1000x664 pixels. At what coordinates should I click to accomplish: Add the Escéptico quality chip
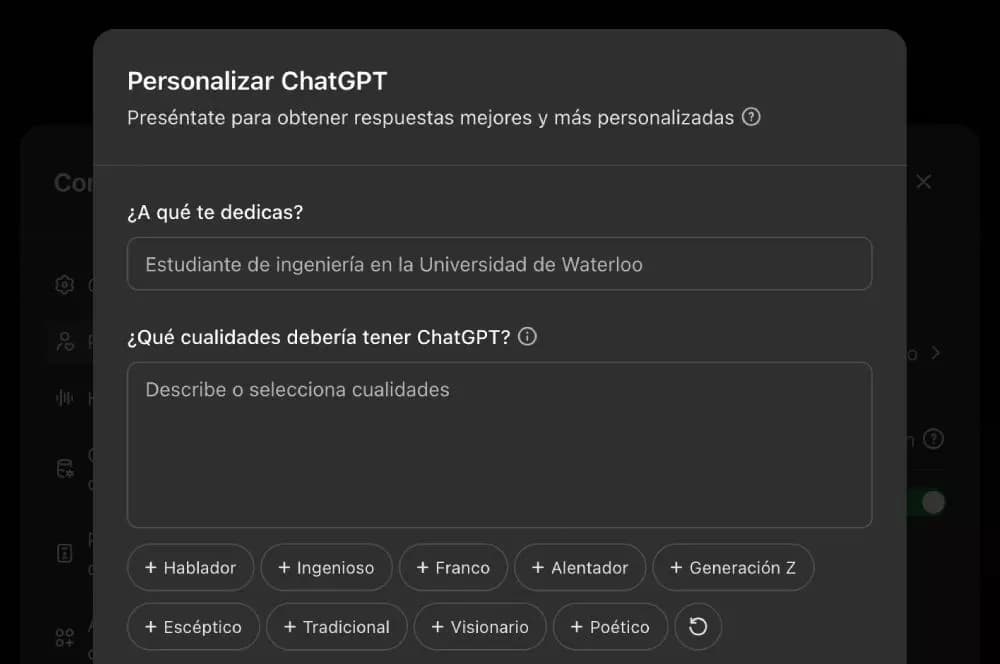[x=193, y=627]
